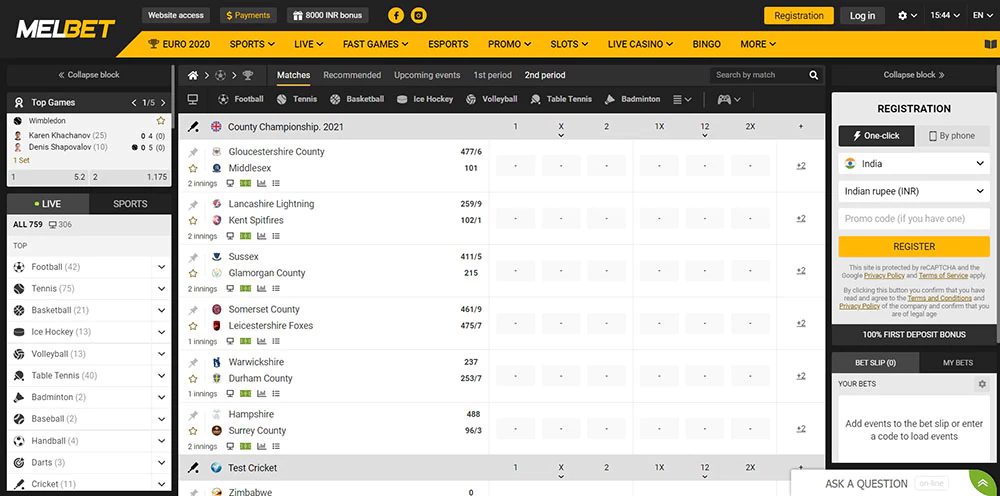Click Karen Khachanov odds 5.2
This screenshot has height=496, width=1000.
pos(48,177)
